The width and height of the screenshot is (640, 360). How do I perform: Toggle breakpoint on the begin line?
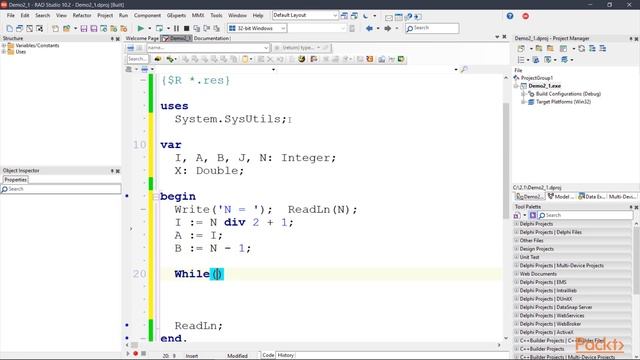click(127, 196)
